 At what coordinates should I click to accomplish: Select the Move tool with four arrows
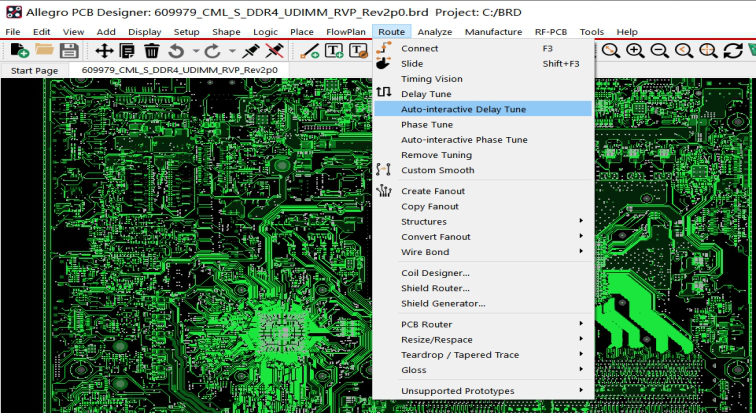pyautogui.click(x=104, y=51)
